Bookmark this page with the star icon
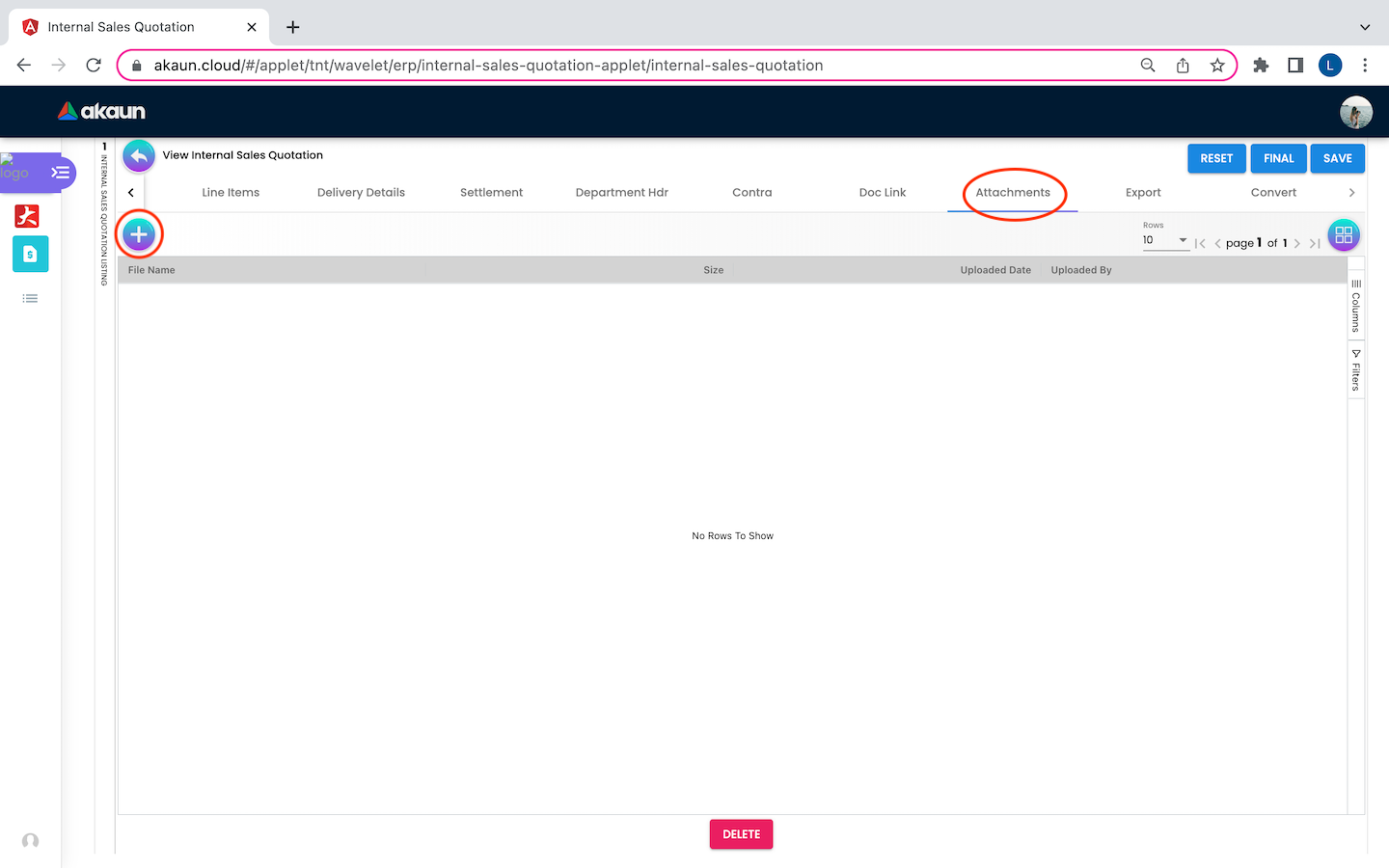1389x868 pixels. tap(1217, 66)
